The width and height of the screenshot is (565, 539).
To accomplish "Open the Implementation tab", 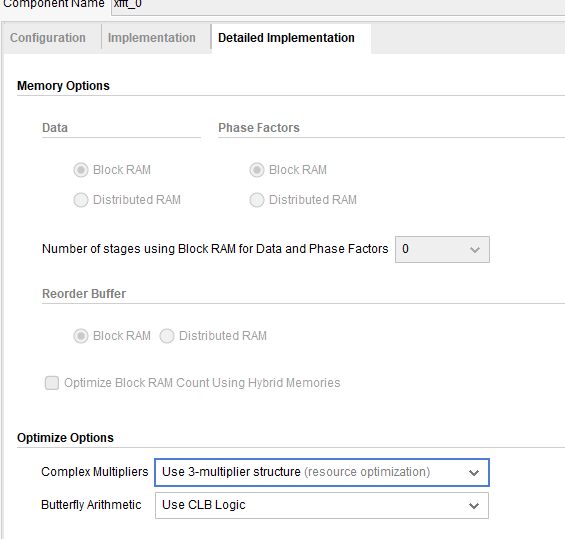I will tap(152, 38).
